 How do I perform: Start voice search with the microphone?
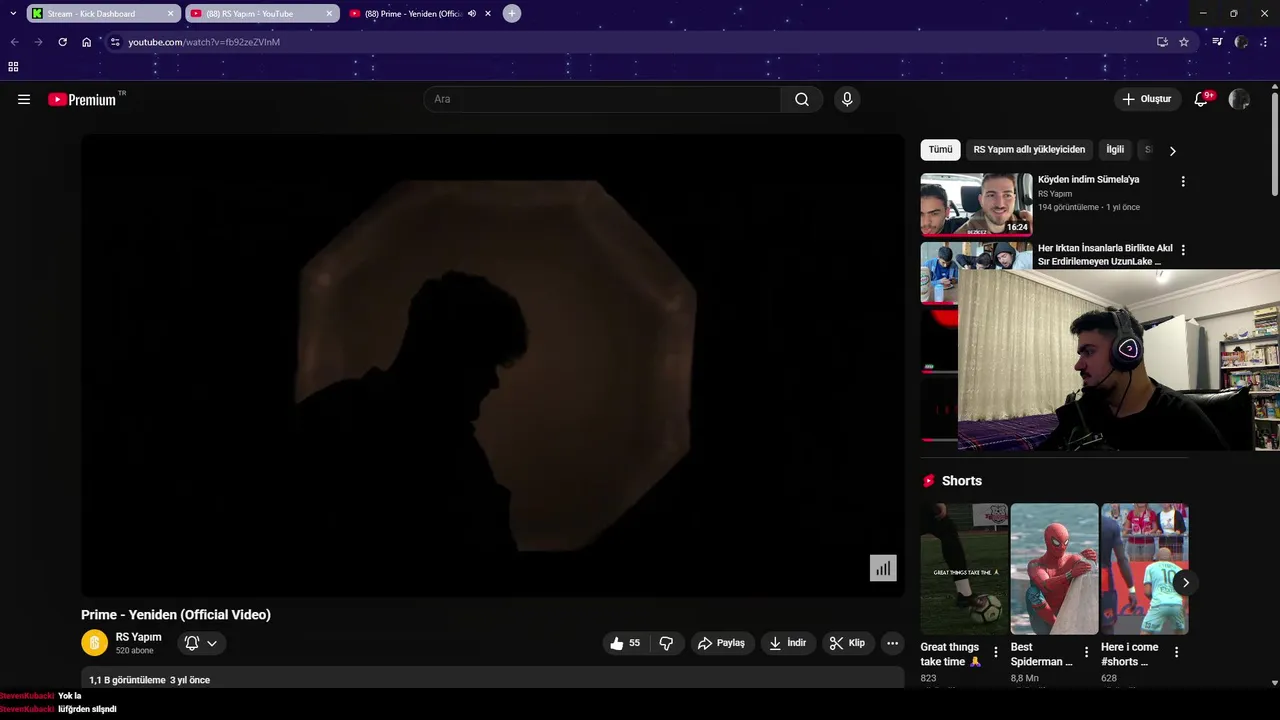[x=847, y=99]
